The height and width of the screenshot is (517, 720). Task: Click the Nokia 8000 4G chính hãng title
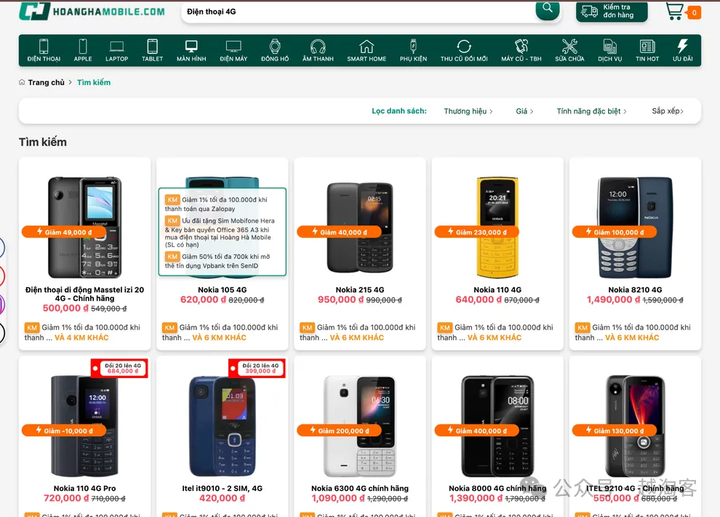click(497, 488)
